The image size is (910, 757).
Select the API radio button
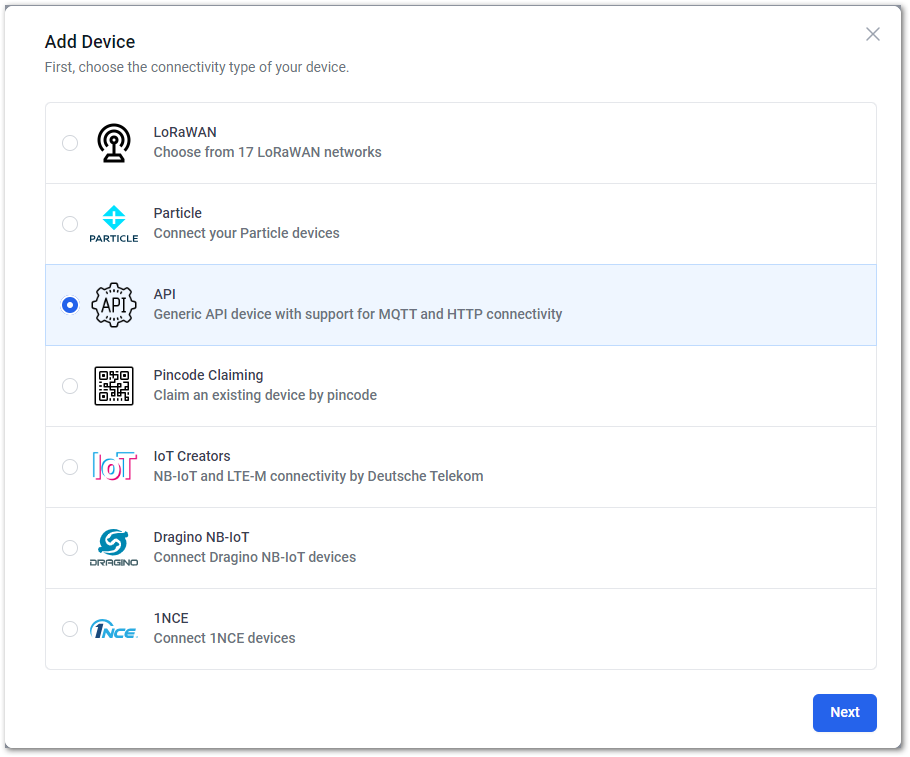[70, 305]
